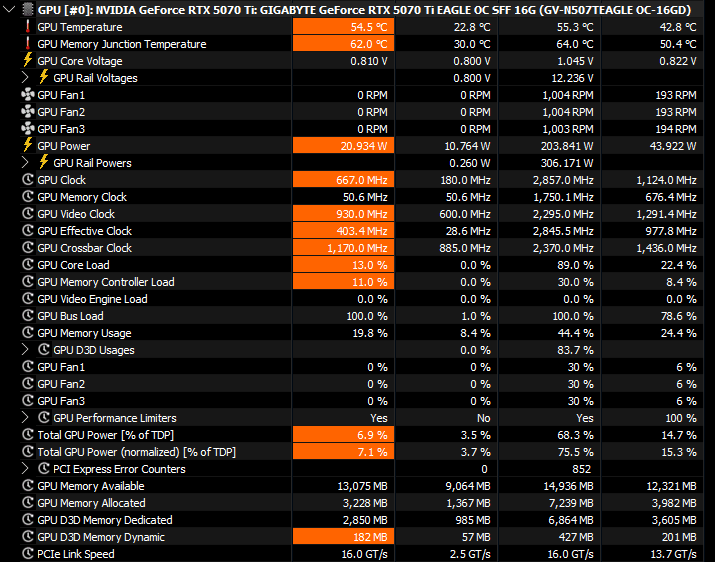Select the GPU Video Clock sensor label
715x562 pixels.
tap(76, 214)
